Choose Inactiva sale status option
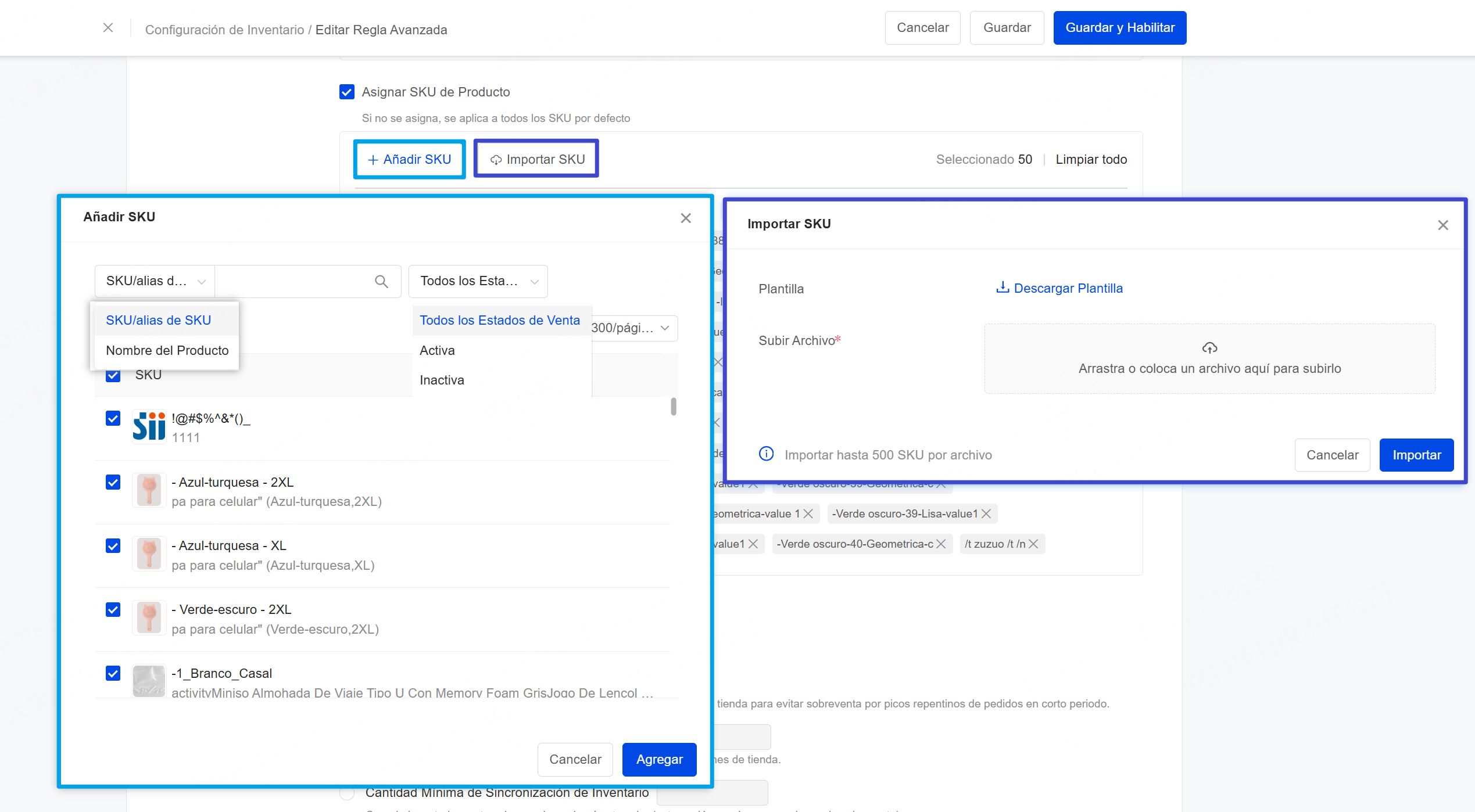1475x812 pixels. coord(442,380)
